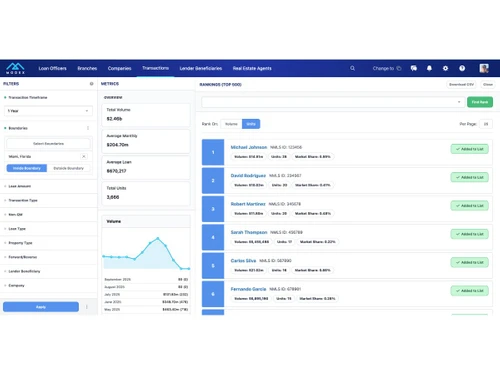Open the notifications bell
The width and height of the screenshot is (500, 375).
[x=429, y=68]
